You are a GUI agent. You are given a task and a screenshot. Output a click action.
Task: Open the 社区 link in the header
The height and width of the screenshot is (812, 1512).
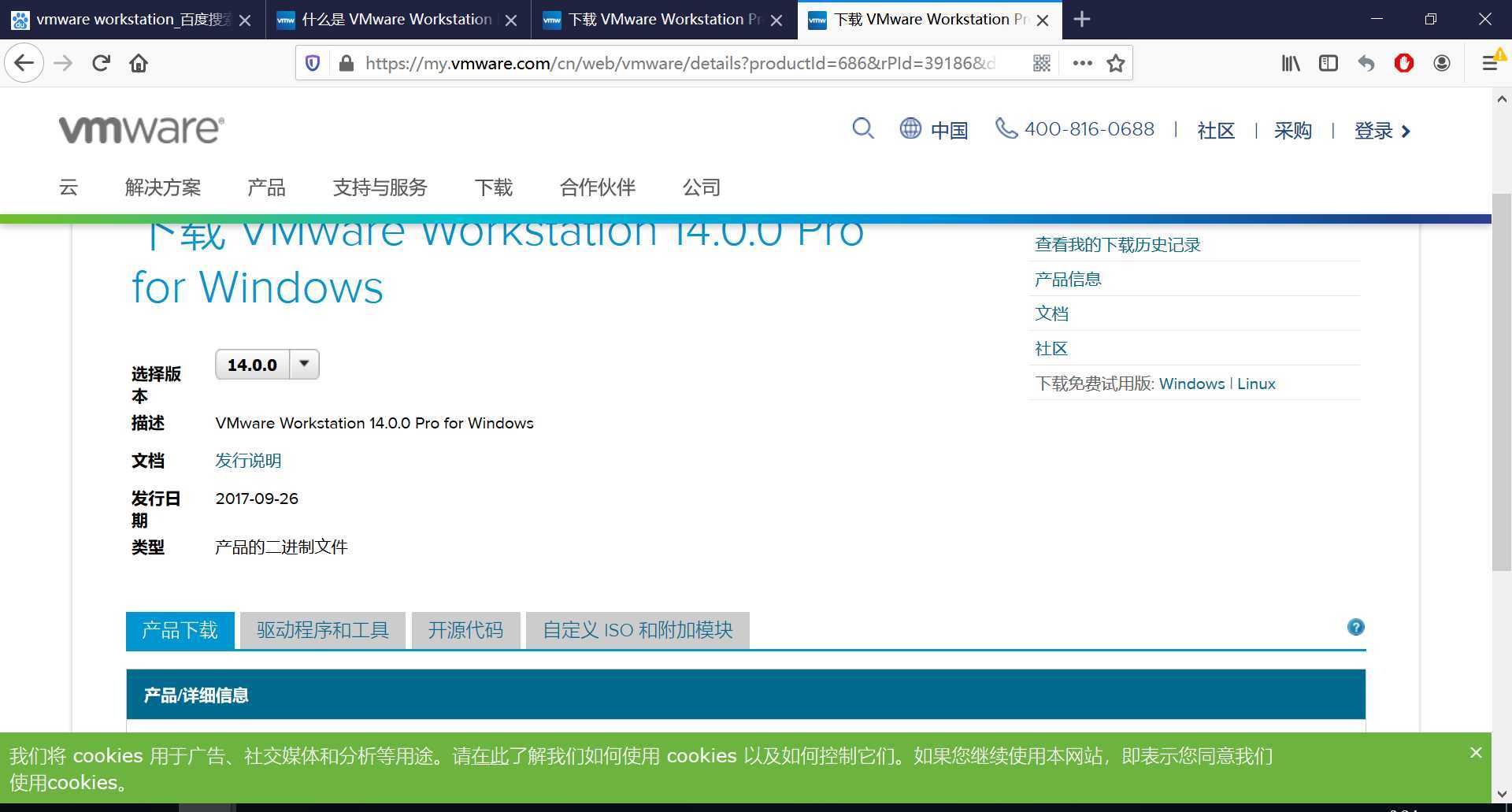[1216, 130]
